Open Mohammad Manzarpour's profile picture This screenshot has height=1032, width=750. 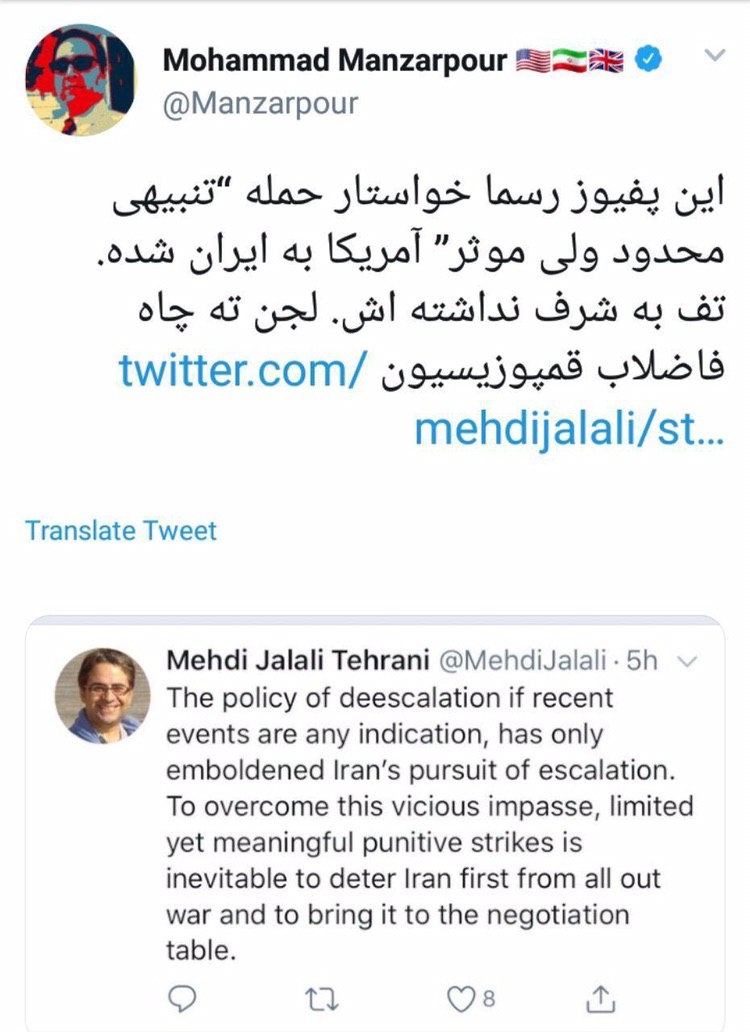coord(79,79)
